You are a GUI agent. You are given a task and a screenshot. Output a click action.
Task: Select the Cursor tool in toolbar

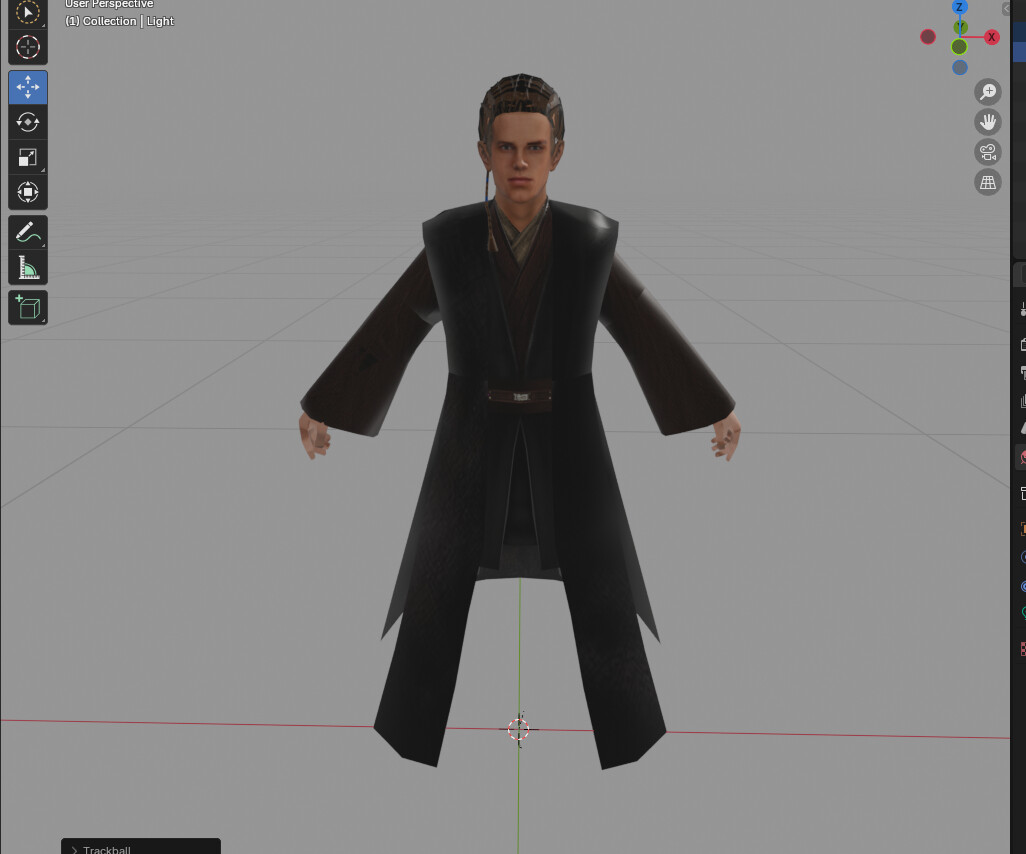coord(27,47)
